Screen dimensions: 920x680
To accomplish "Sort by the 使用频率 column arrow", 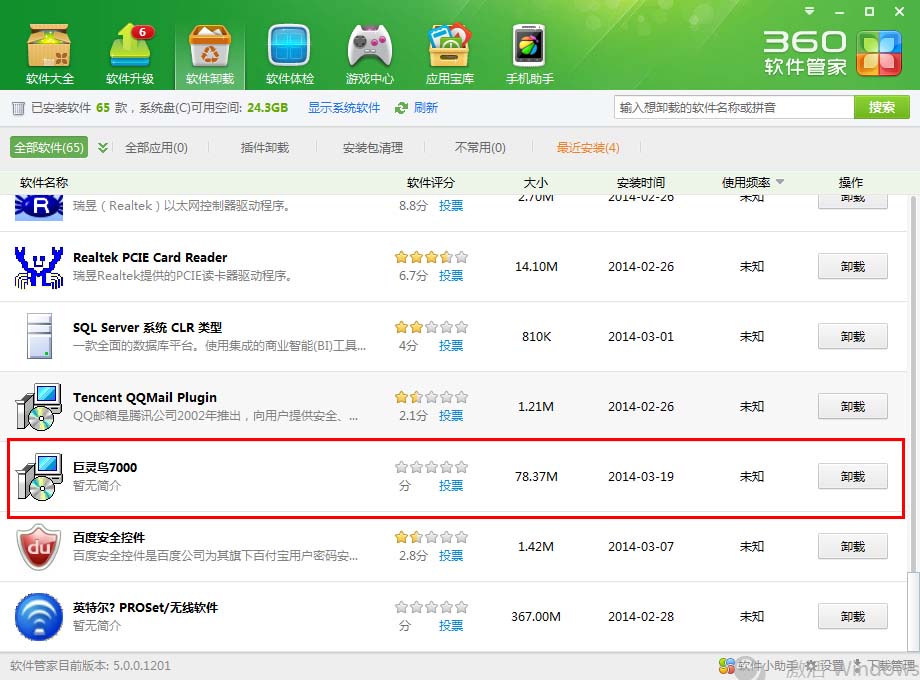I will (x=780, y=182).
